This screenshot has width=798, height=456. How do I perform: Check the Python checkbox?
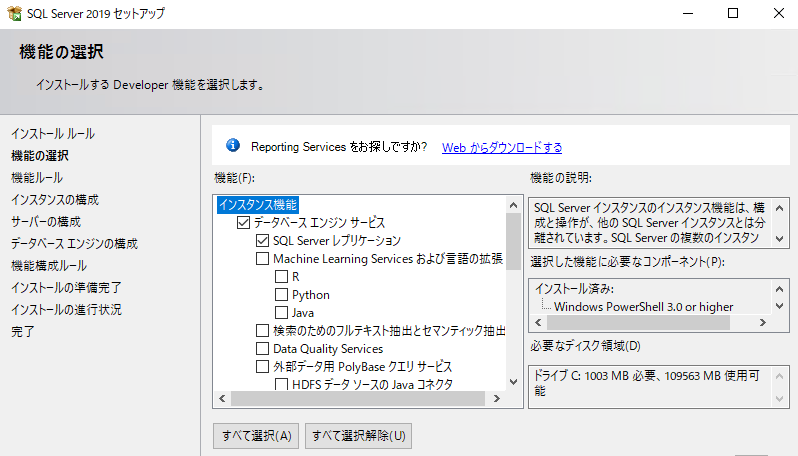pyautogui.click(x=281, y=295)
